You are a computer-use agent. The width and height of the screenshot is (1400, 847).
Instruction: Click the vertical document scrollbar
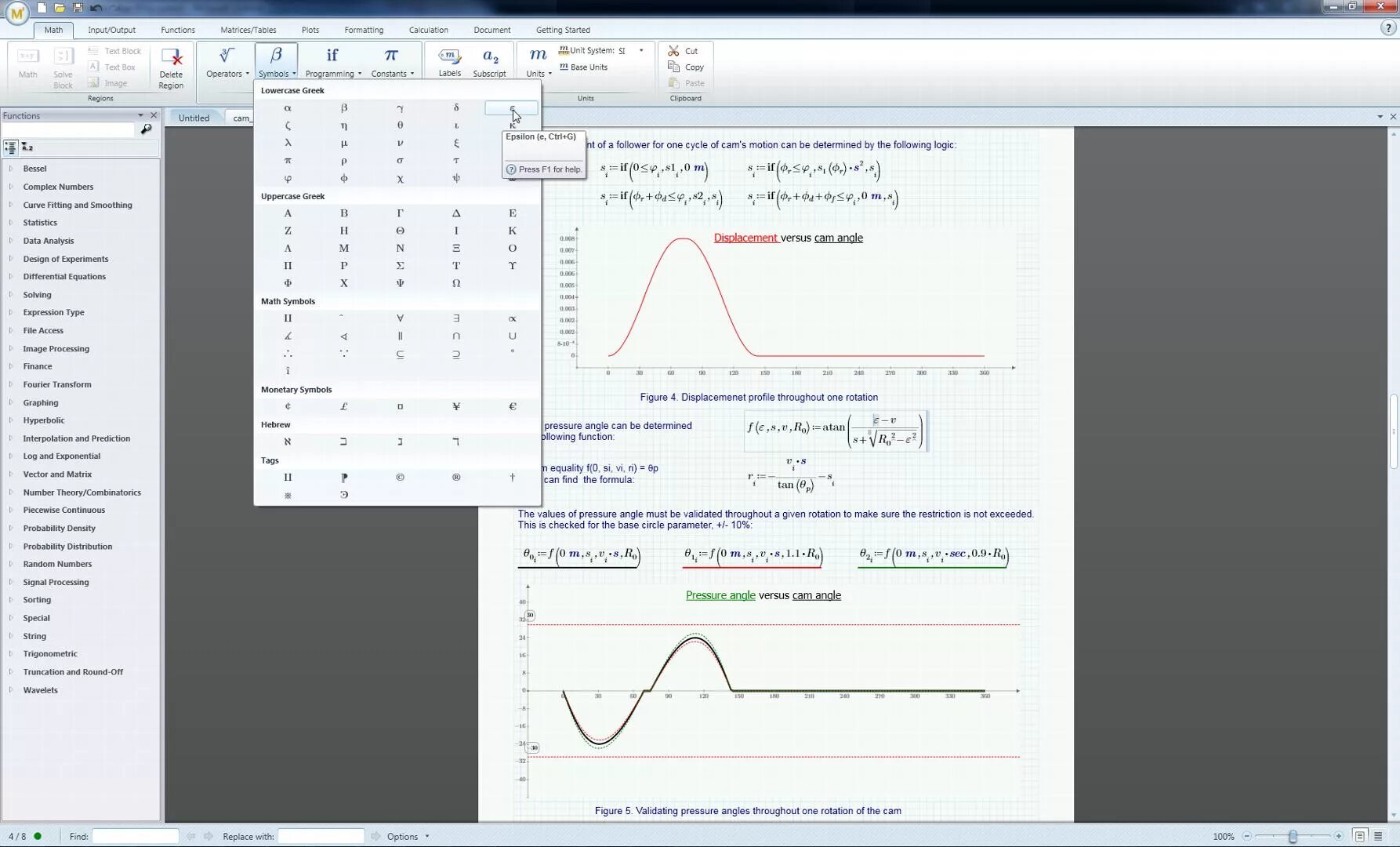[x=1394, y=431]
